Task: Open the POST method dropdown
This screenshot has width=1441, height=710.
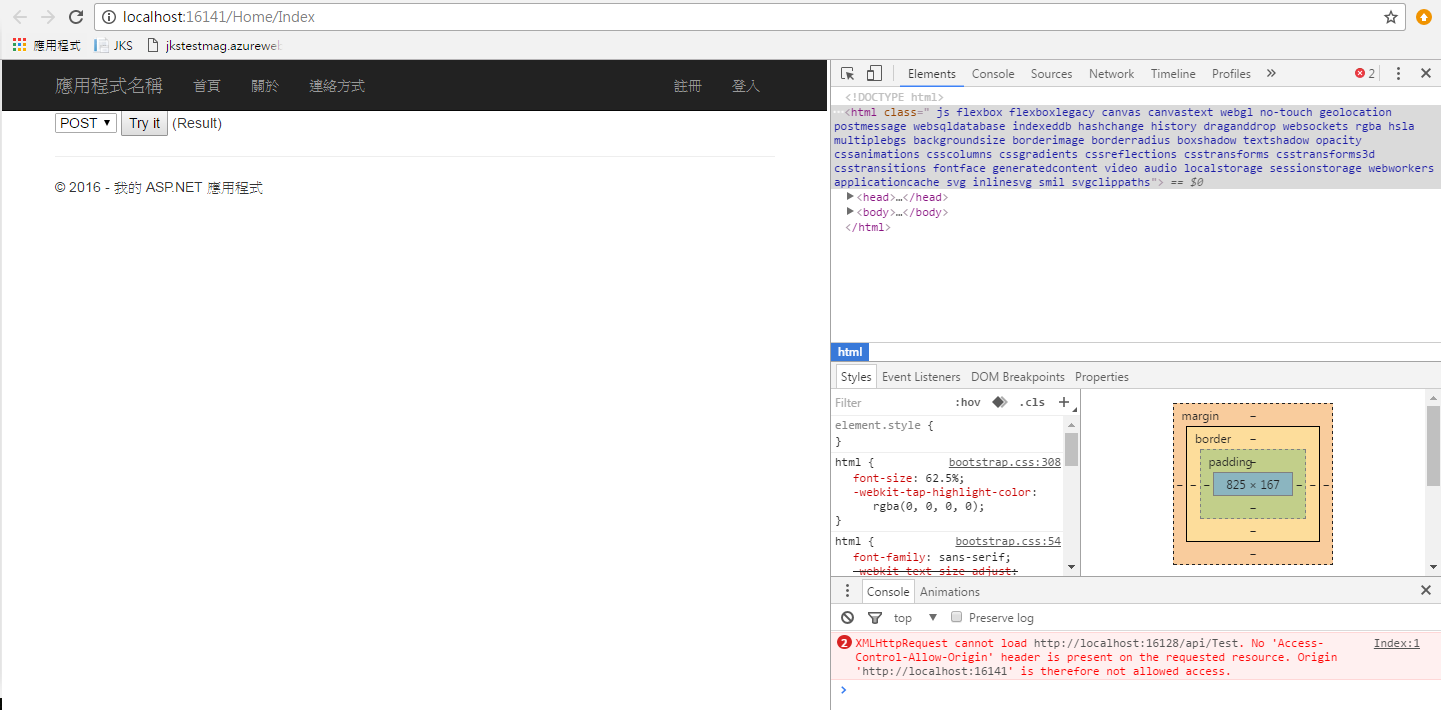Action: pyautogui.click(x=86, y=123)
